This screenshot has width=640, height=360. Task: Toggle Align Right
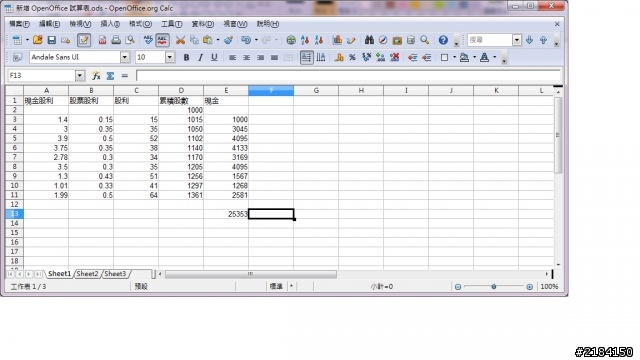pos(260,58)
